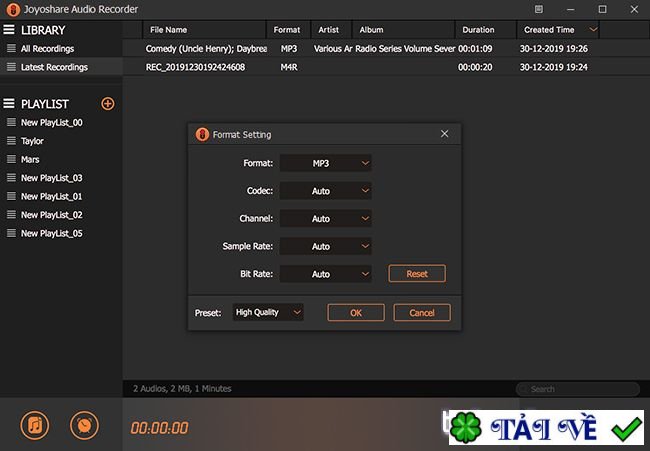Open the music library icon

click(x=34, y=425)
